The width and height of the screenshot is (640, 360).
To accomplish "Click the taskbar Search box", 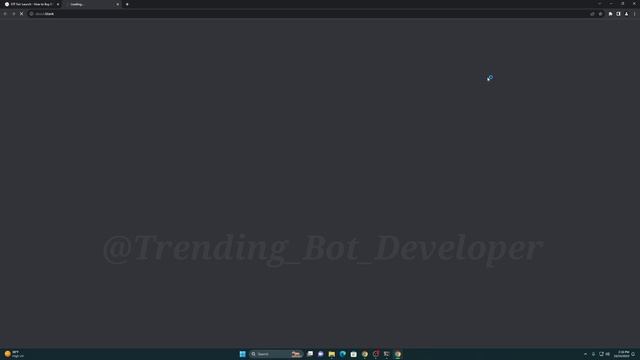I will [x=276, y=354].
